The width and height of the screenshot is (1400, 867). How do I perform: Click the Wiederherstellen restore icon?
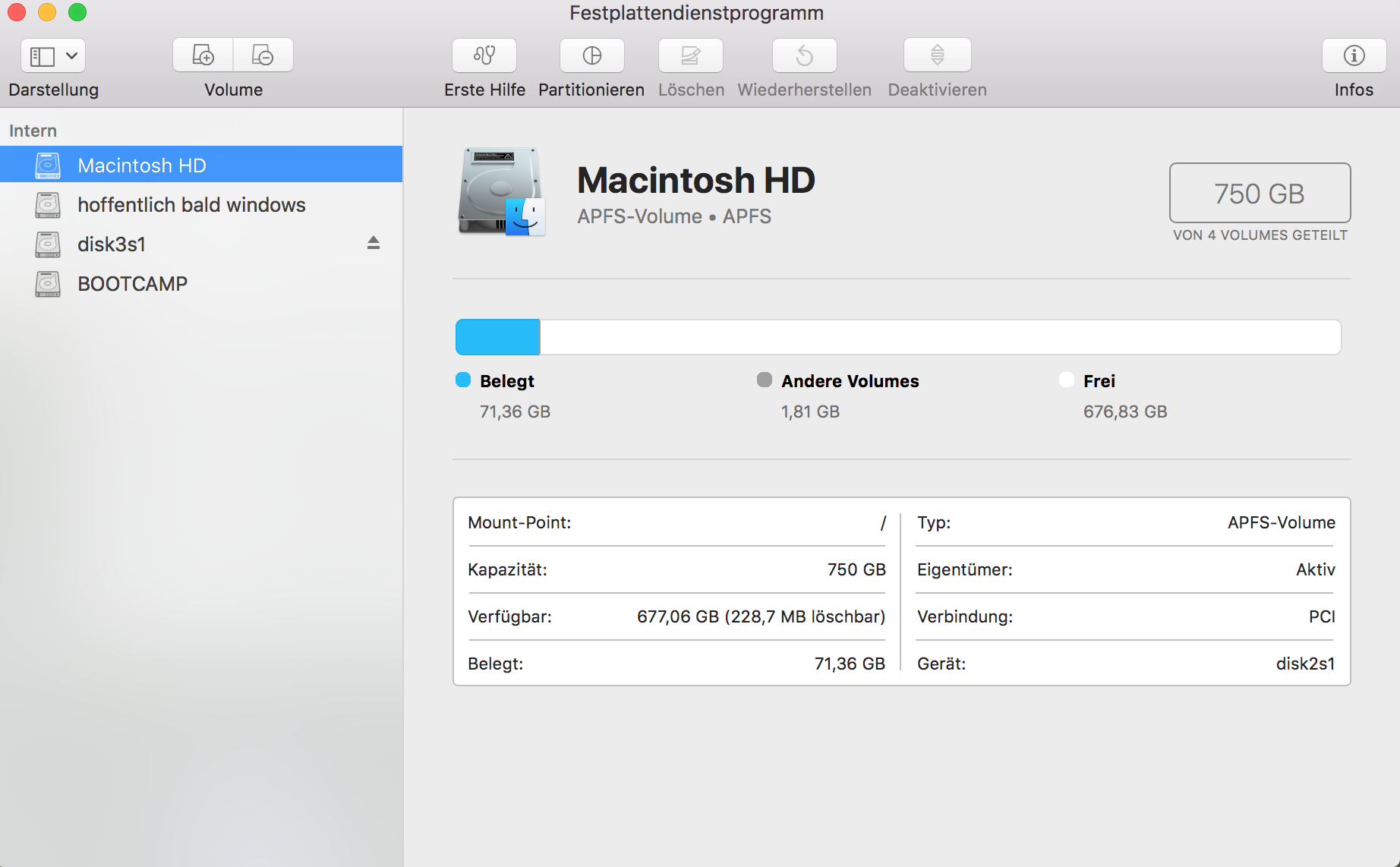805,55
